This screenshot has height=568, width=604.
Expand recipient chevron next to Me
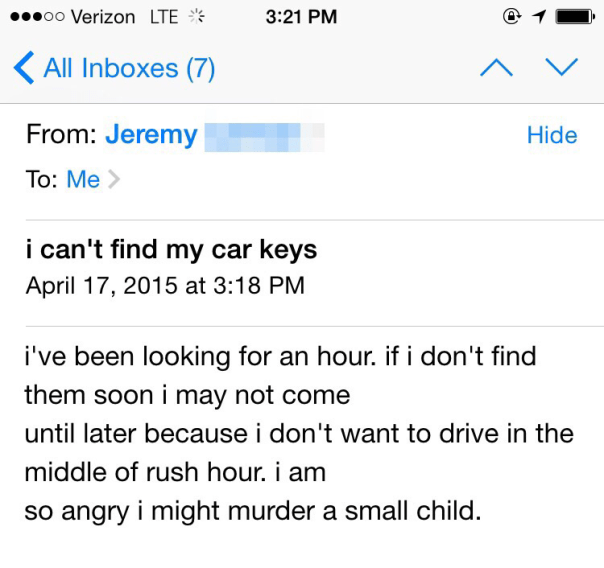pos(113,180)
